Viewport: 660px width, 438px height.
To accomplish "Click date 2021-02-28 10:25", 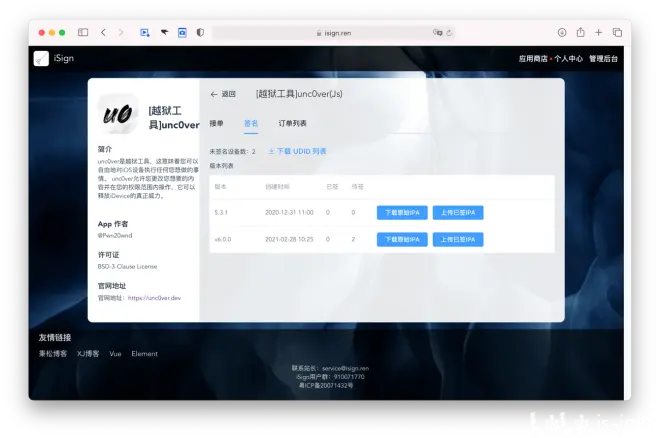I will tap(289, 239).
